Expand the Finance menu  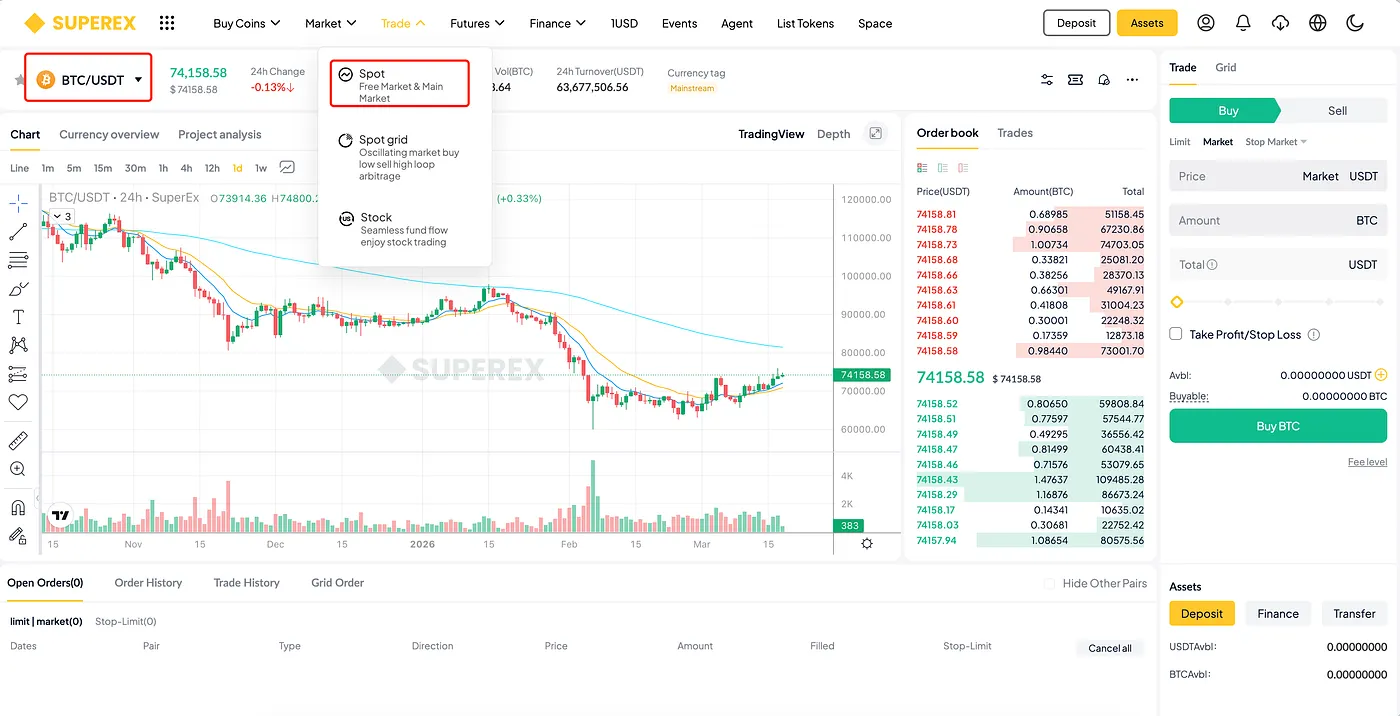point(558,23)
